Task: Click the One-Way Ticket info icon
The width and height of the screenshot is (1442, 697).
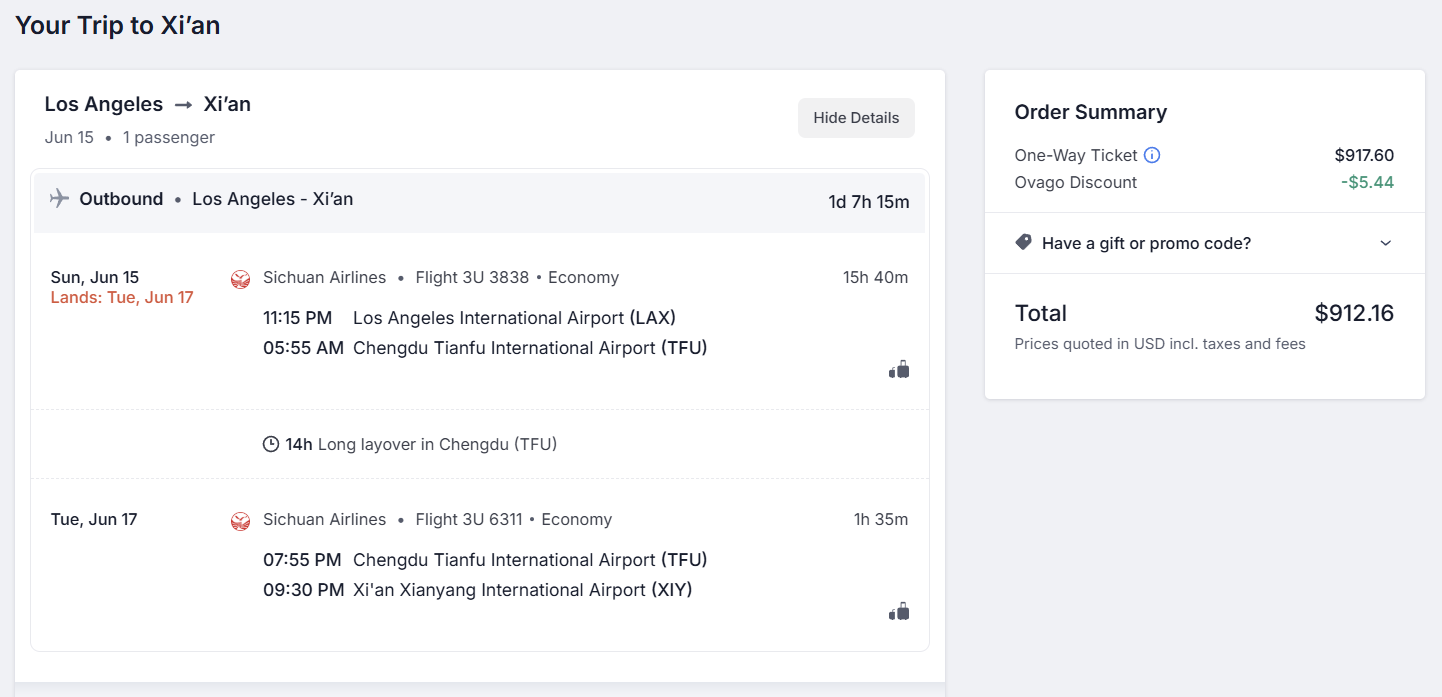Action: point(1152,155)
